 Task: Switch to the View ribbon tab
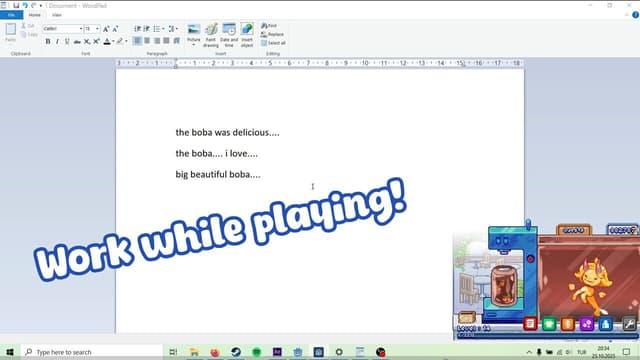[x=56, y=15]
